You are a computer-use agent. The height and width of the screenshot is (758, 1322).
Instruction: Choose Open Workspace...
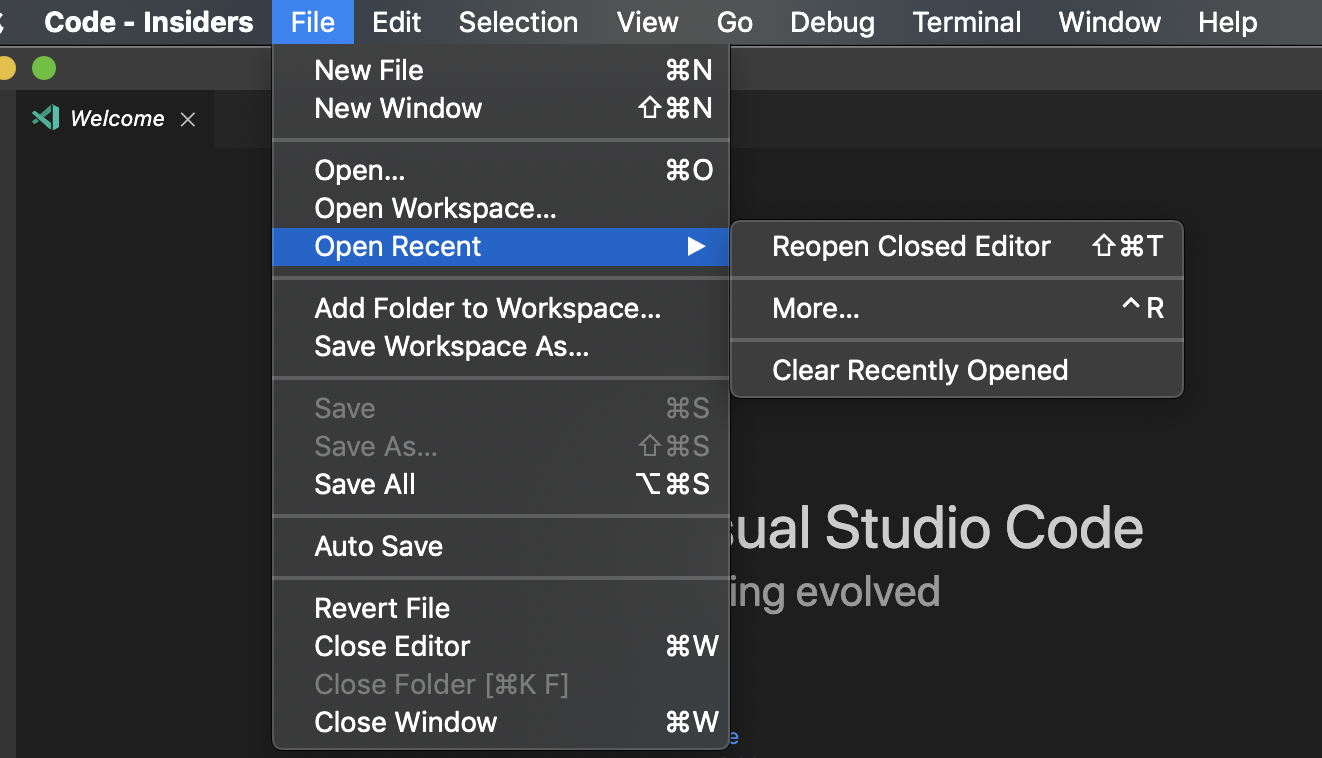point(434,208)
